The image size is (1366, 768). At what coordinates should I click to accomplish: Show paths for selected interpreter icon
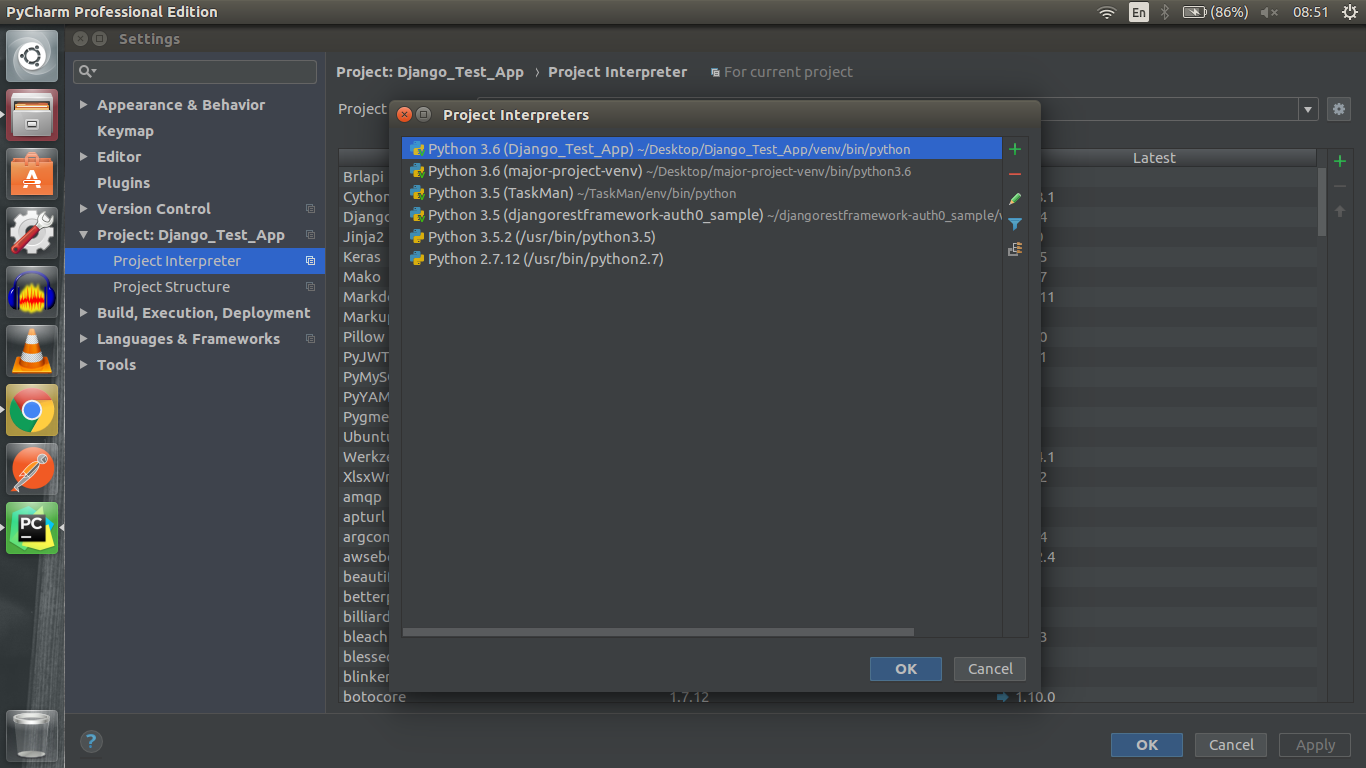pyautogui.click(x=1015, y=249)
